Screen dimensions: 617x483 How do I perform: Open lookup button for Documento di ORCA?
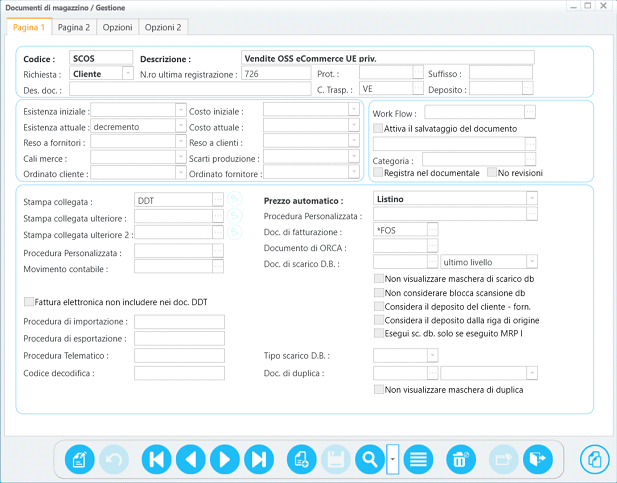click(x=432, y=246)
